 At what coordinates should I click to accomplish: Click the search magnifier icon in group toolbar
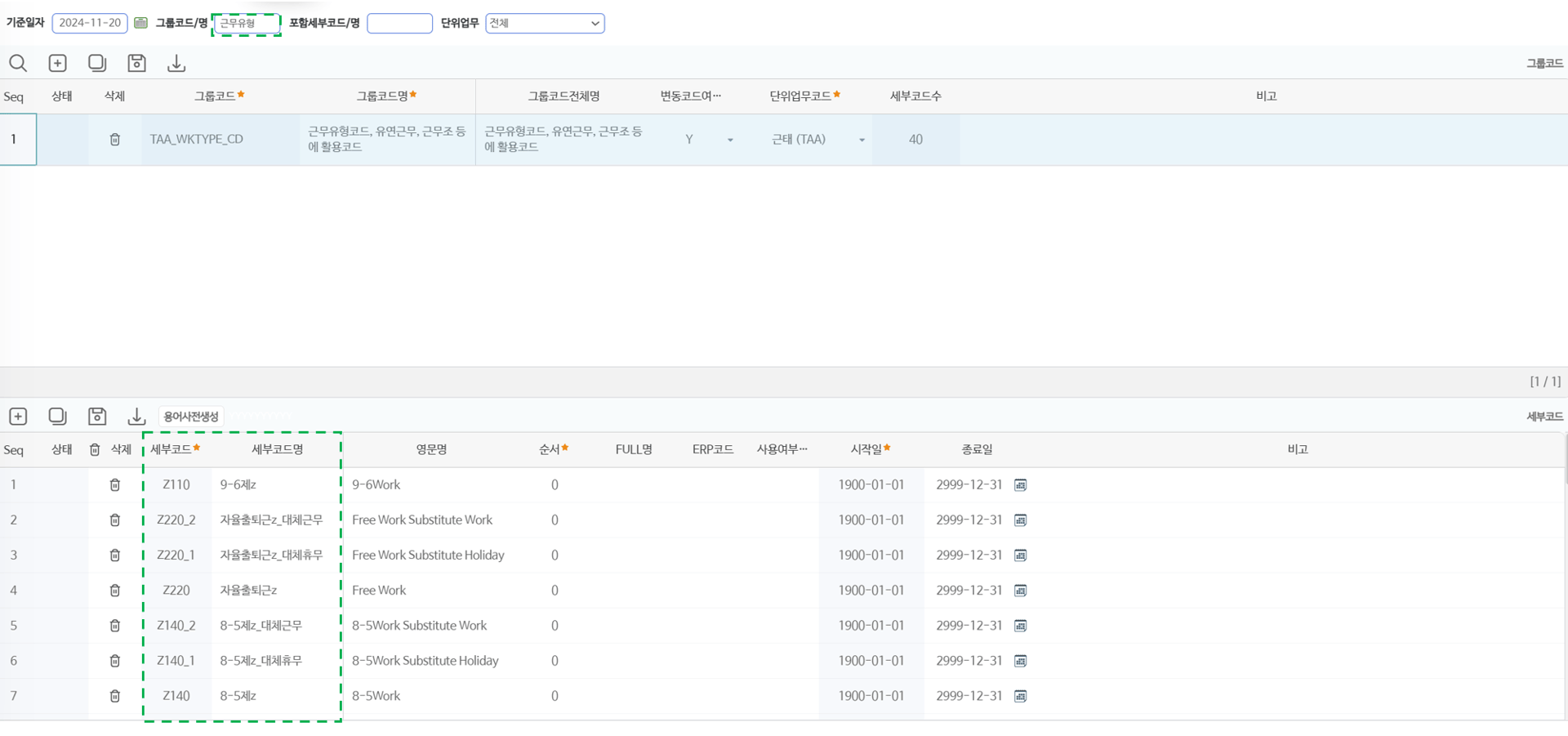[x=18, y=63]
